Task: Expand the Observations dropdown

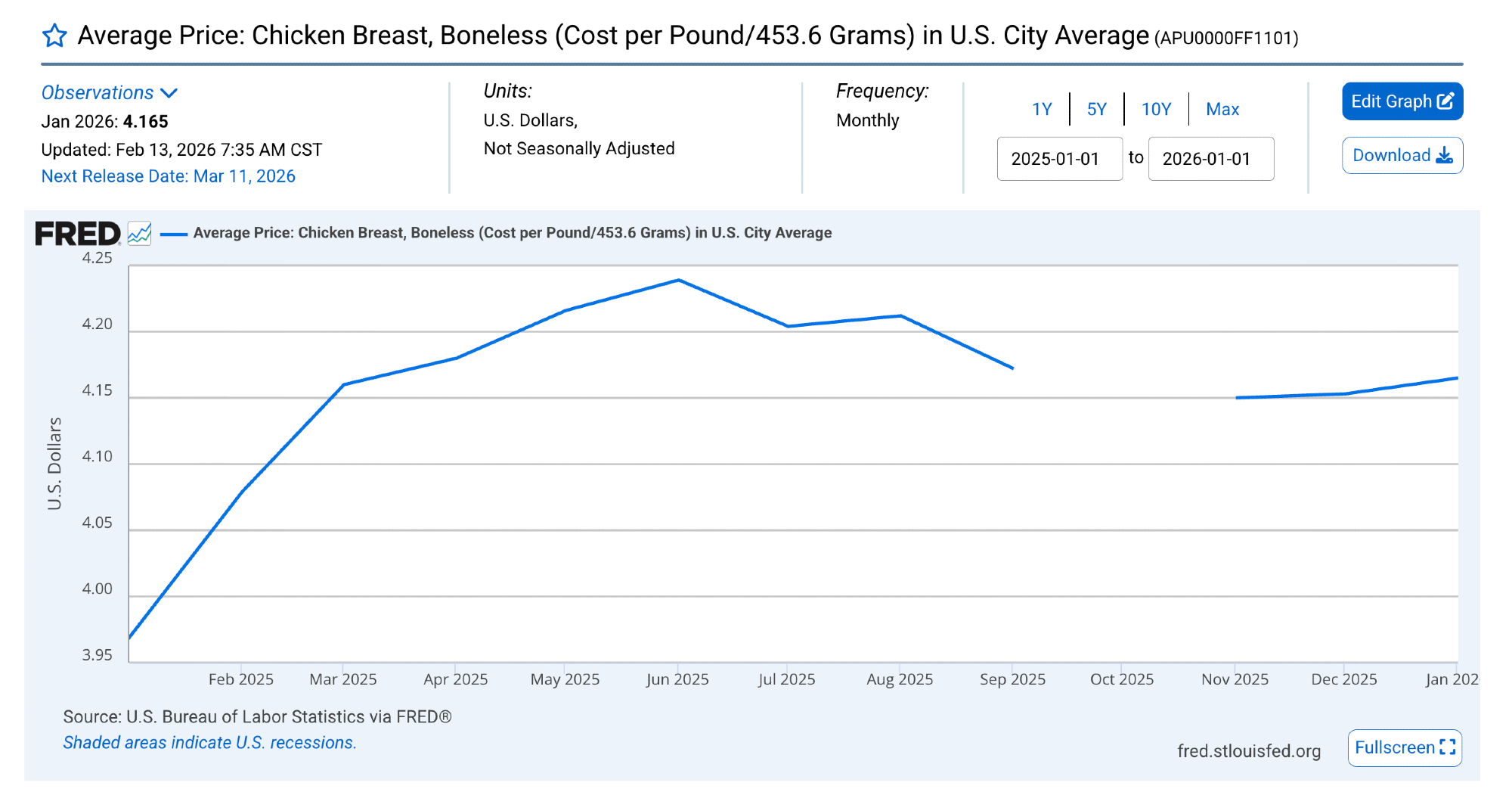Action: pos(98,93)
